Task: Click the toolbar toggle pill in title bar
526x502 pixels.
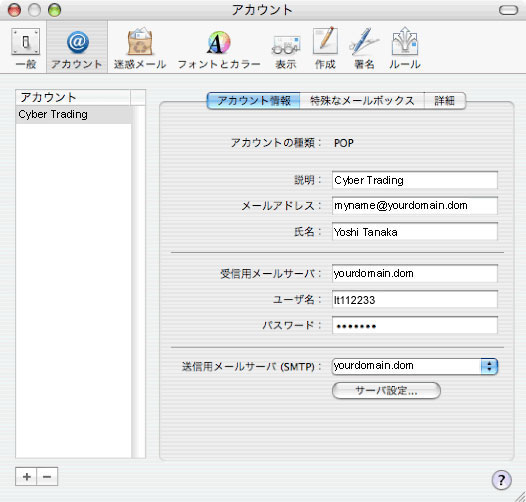Action: tap(509, 10)
